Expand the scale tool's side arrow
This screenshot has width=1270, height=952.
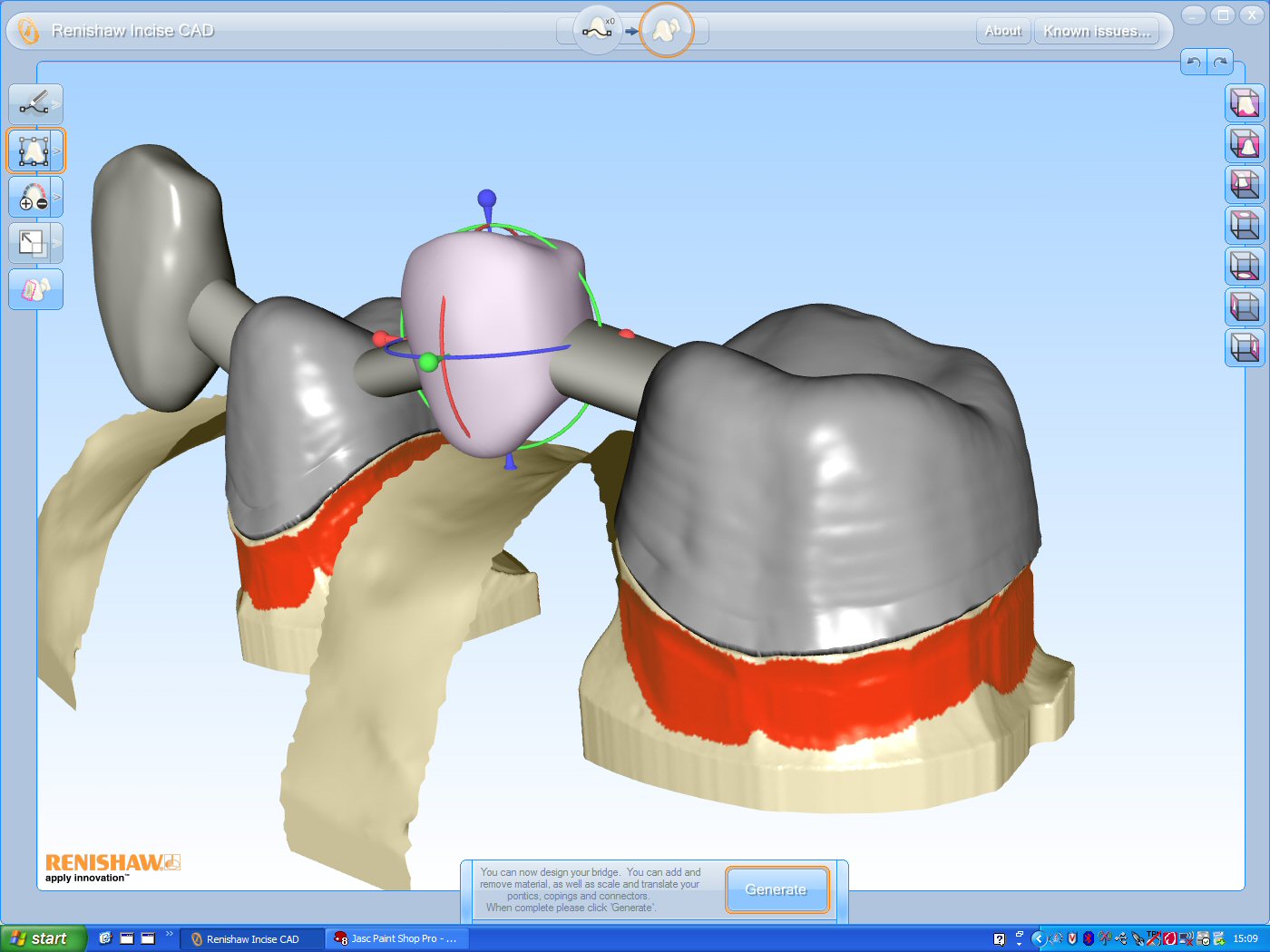point(58,243)
